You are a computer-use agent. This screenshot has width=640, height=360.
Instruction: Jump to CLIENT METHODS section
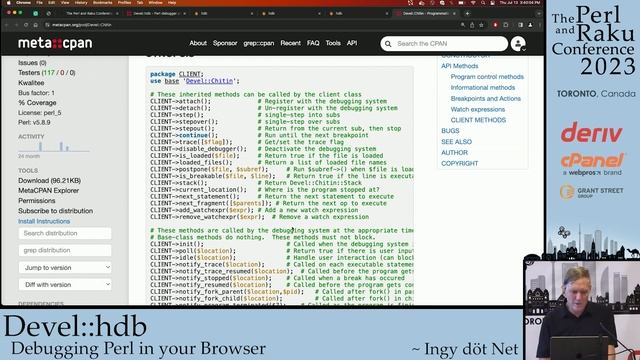(478, 120)
